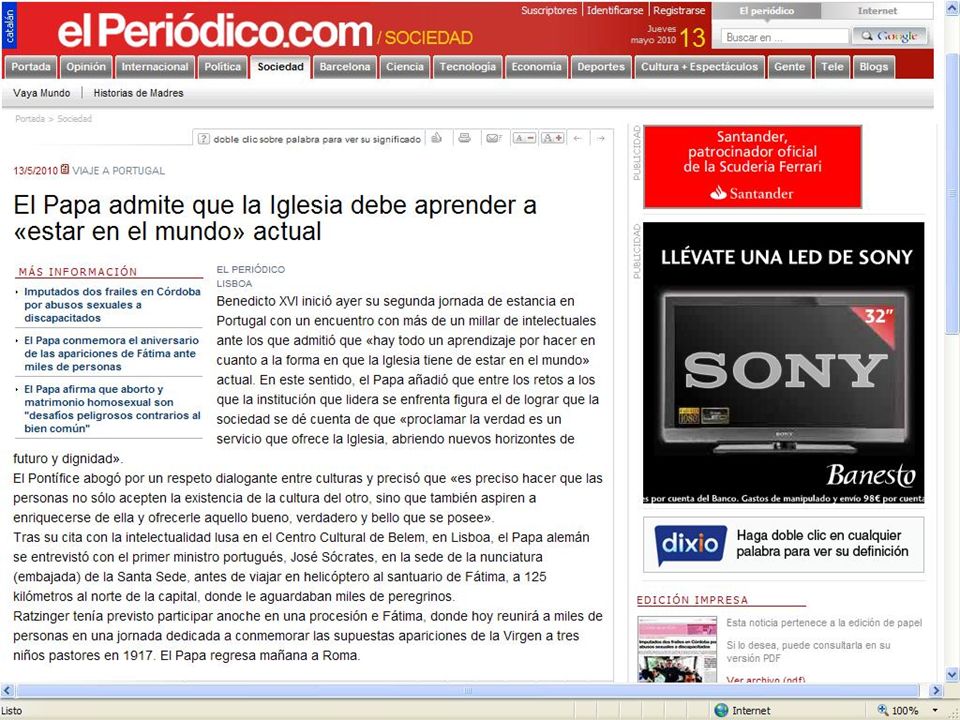Viewport: 960px width, 720px height.
Task: Send the article by email icon
Action: (x=493, y=138)
